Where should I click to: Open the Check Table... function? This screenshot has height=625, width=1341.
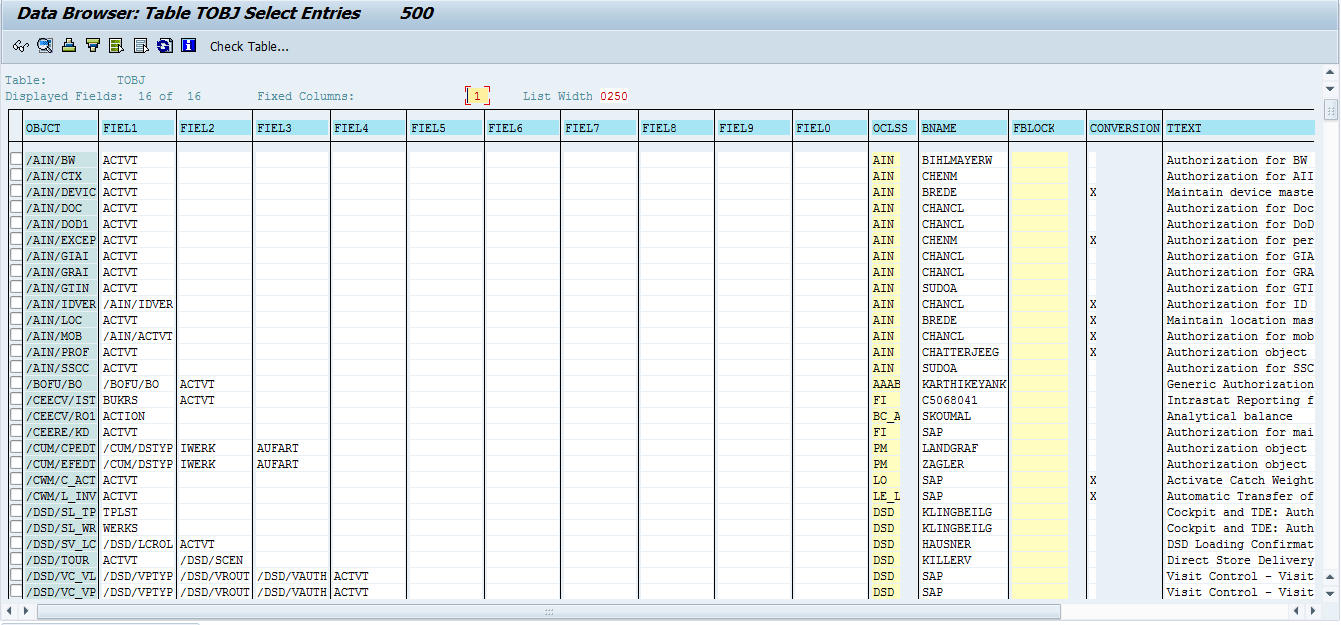point(249,47)
